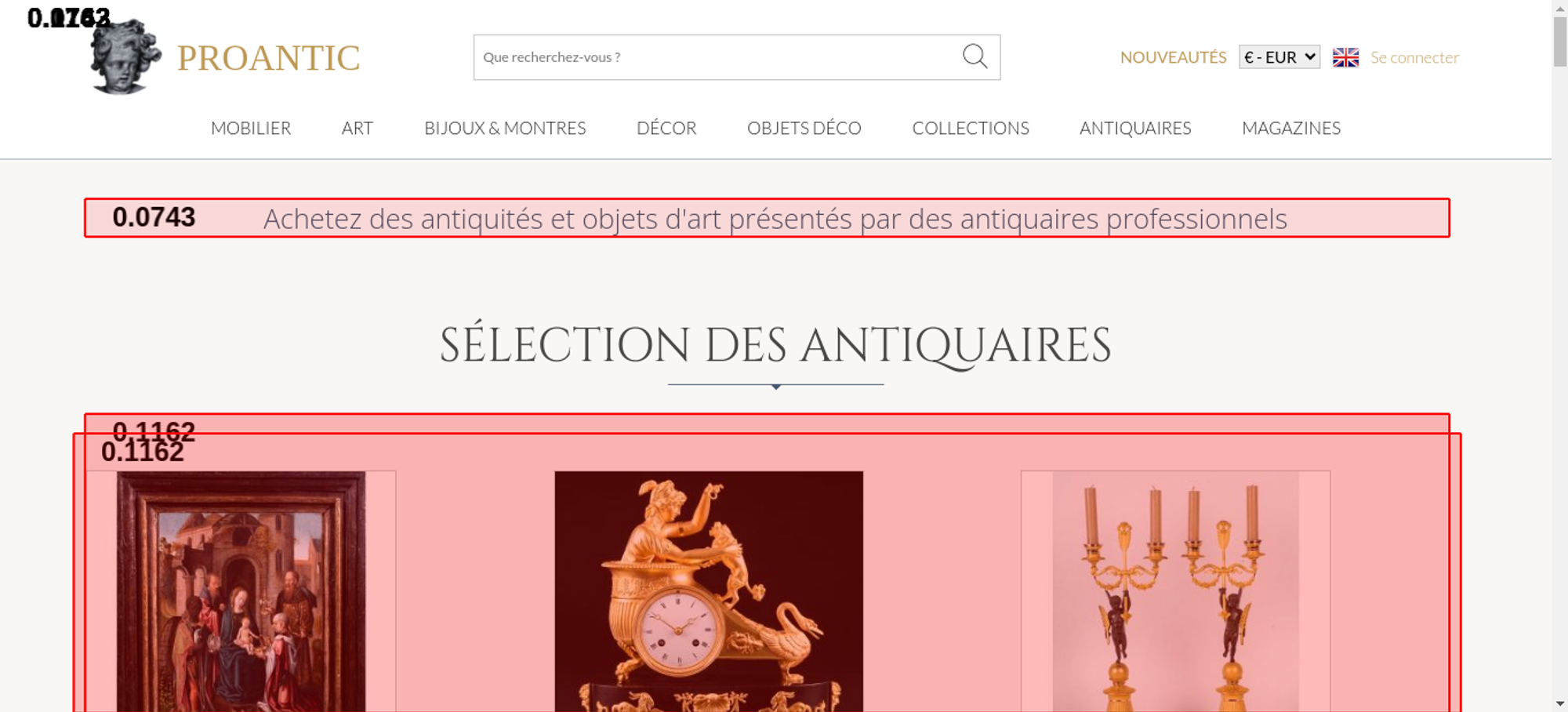Viewport: 1568px width, 712px height.
Task: Open the € - EUR currency dropdown
Action: click(x=1279, y=57)
